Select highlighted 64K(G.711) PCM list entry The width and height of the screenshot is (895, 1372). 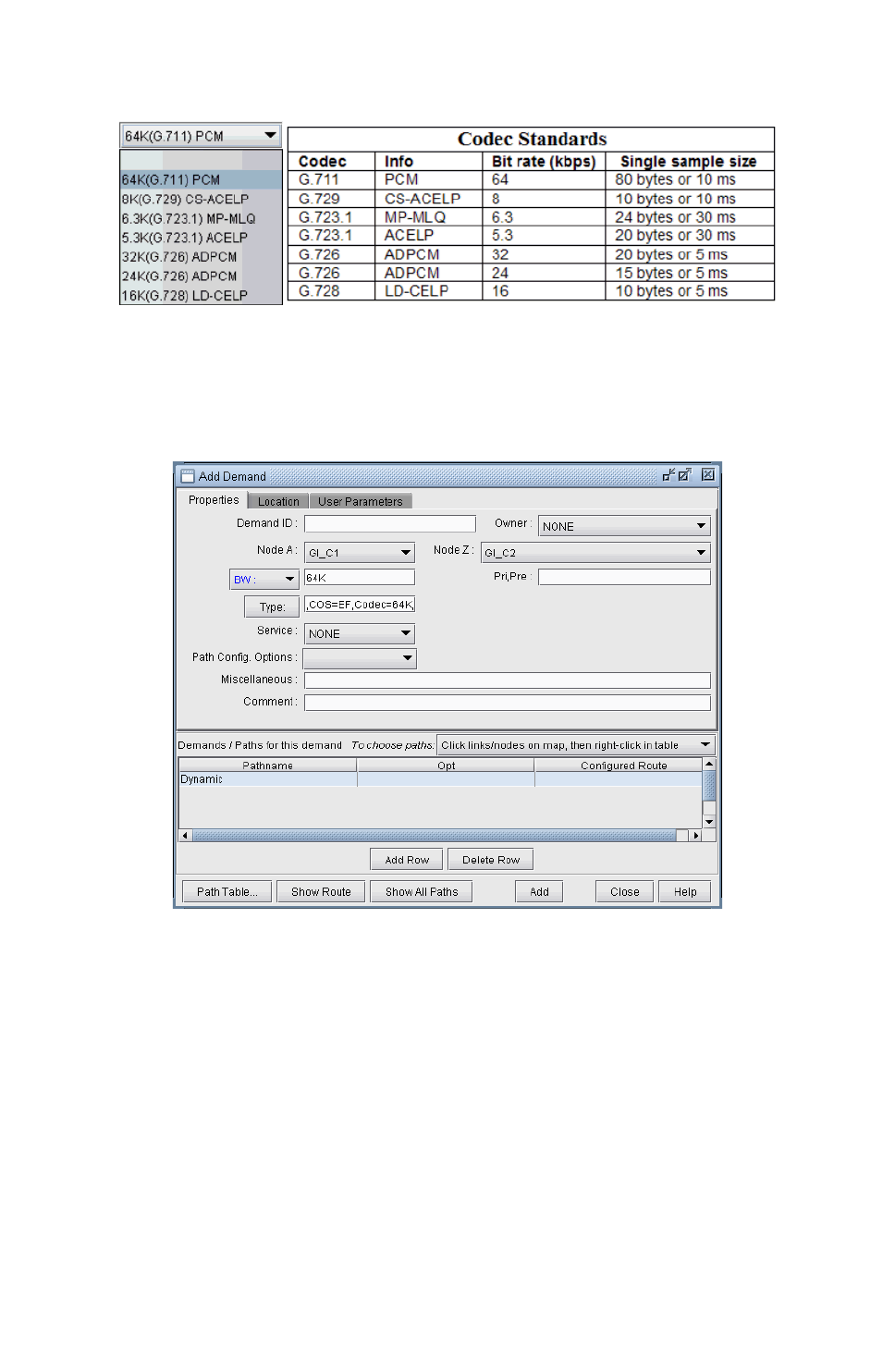point(201,179)
